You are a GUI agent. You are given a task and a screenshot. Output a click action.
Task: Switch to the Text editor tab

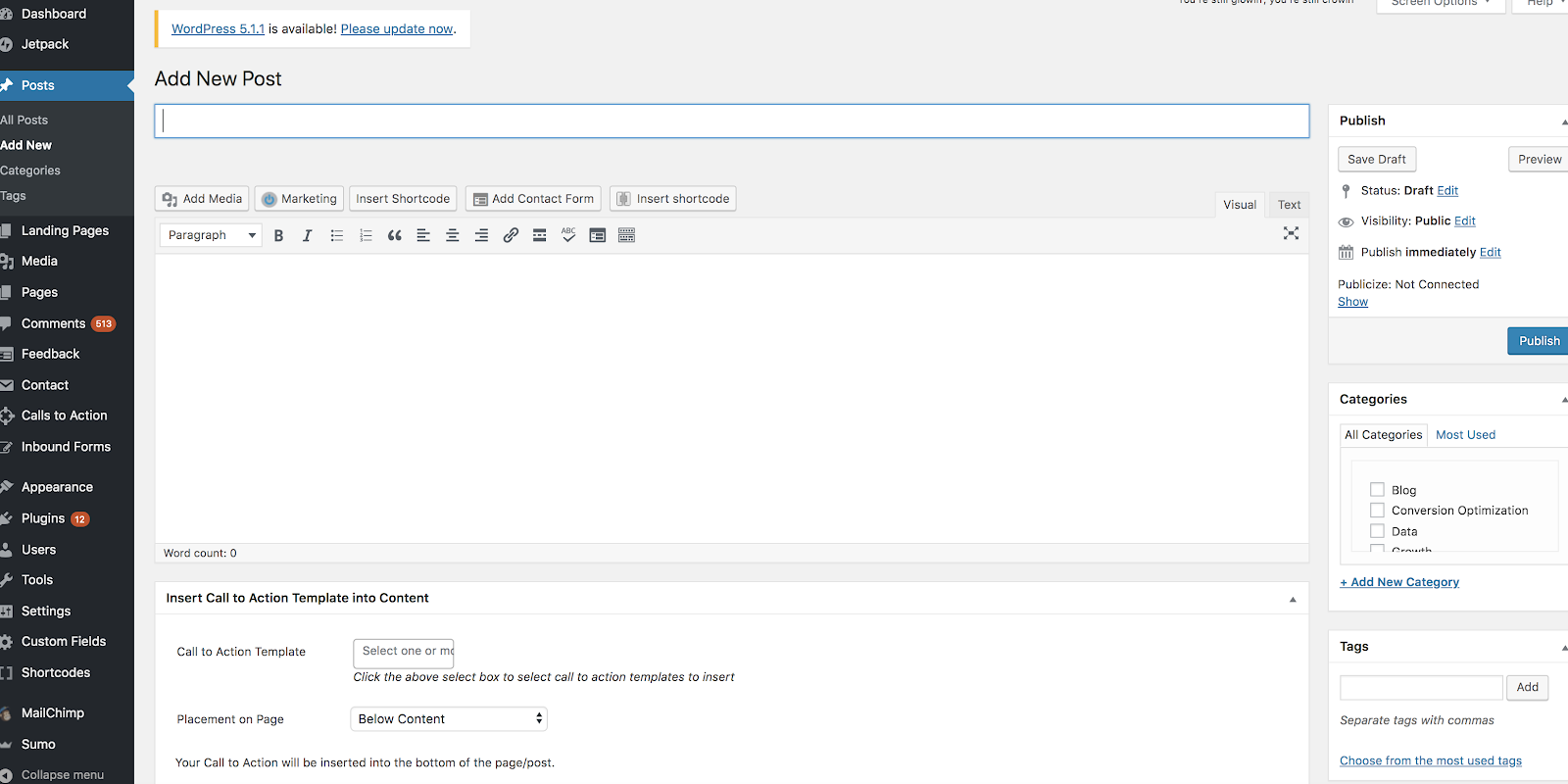1289,205
